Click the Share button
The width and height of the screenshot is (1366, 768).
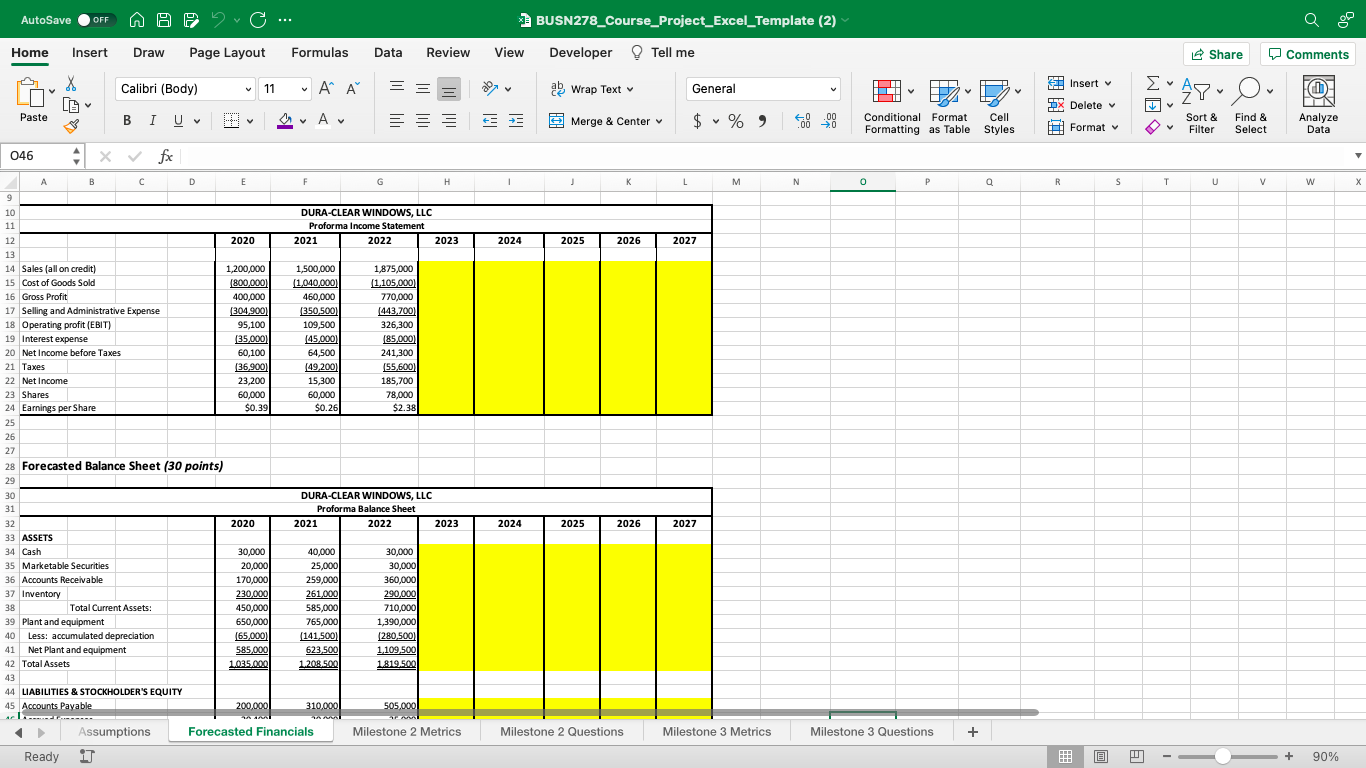click(1216, 54)
